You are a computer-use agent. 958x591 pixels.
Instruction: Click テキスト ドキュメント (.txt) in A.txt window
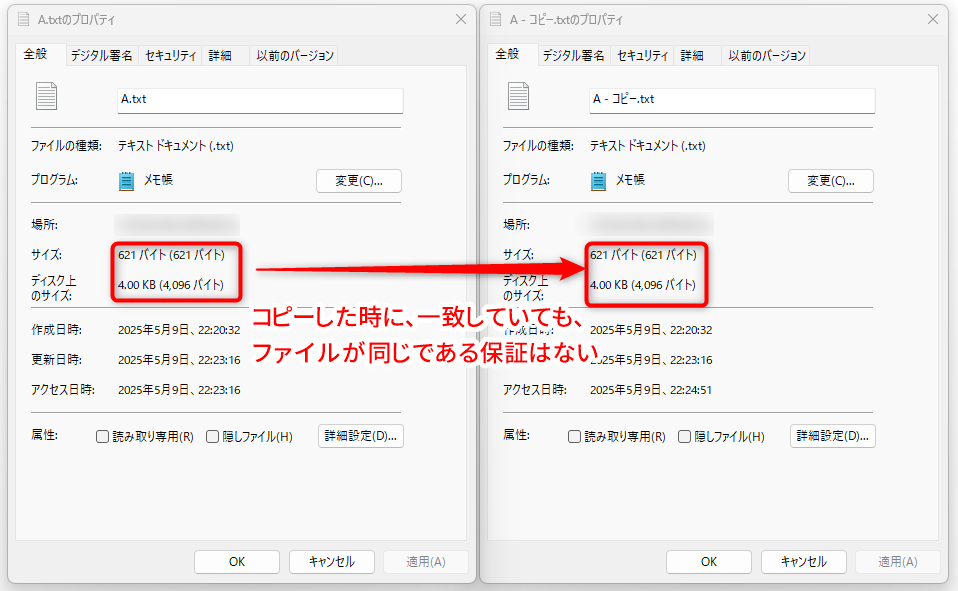[175, 146]
